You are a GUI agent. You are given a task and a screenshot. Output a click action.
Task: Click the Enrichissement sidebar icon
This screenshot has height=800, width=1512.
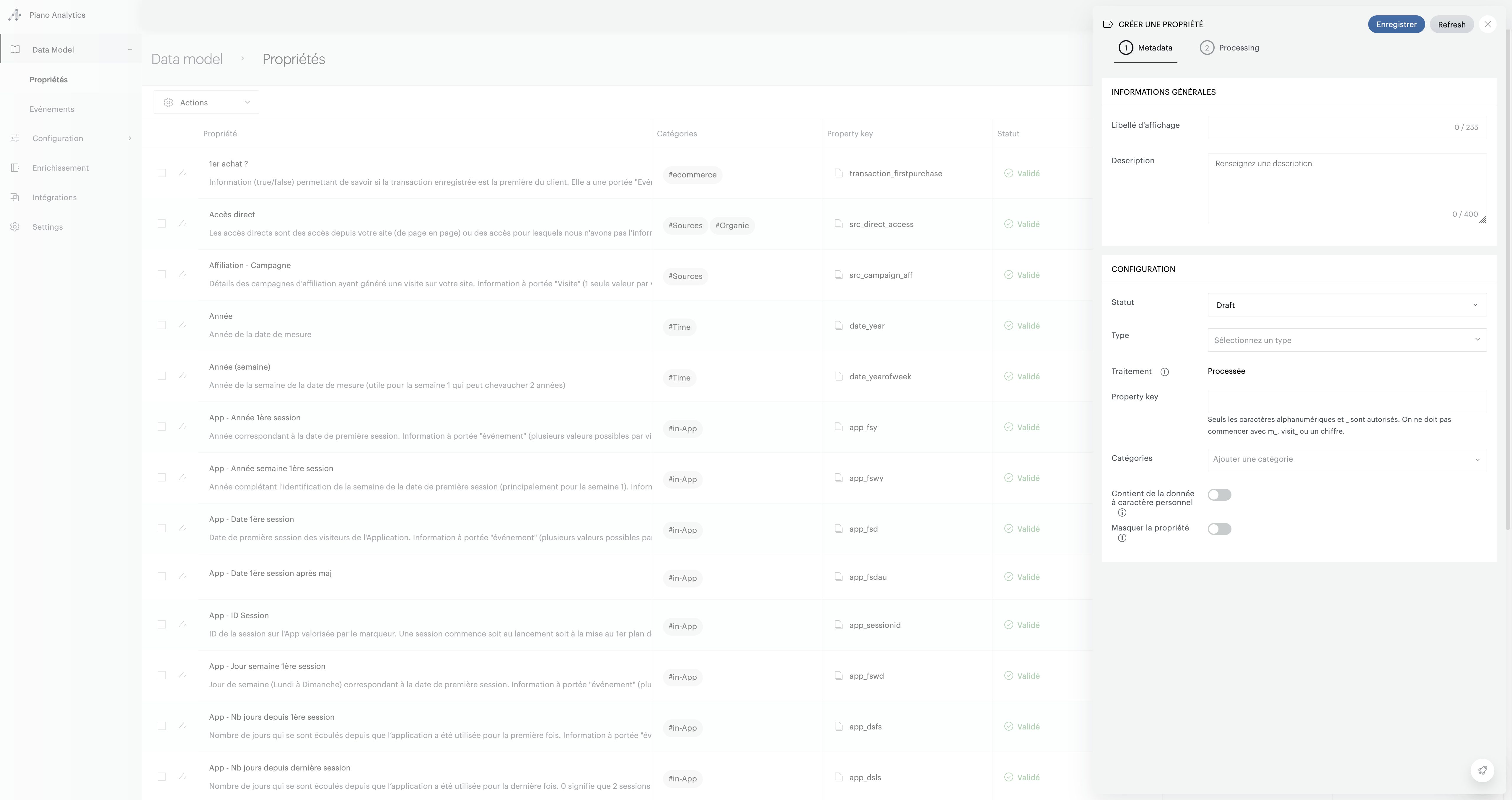pos(15,168)
